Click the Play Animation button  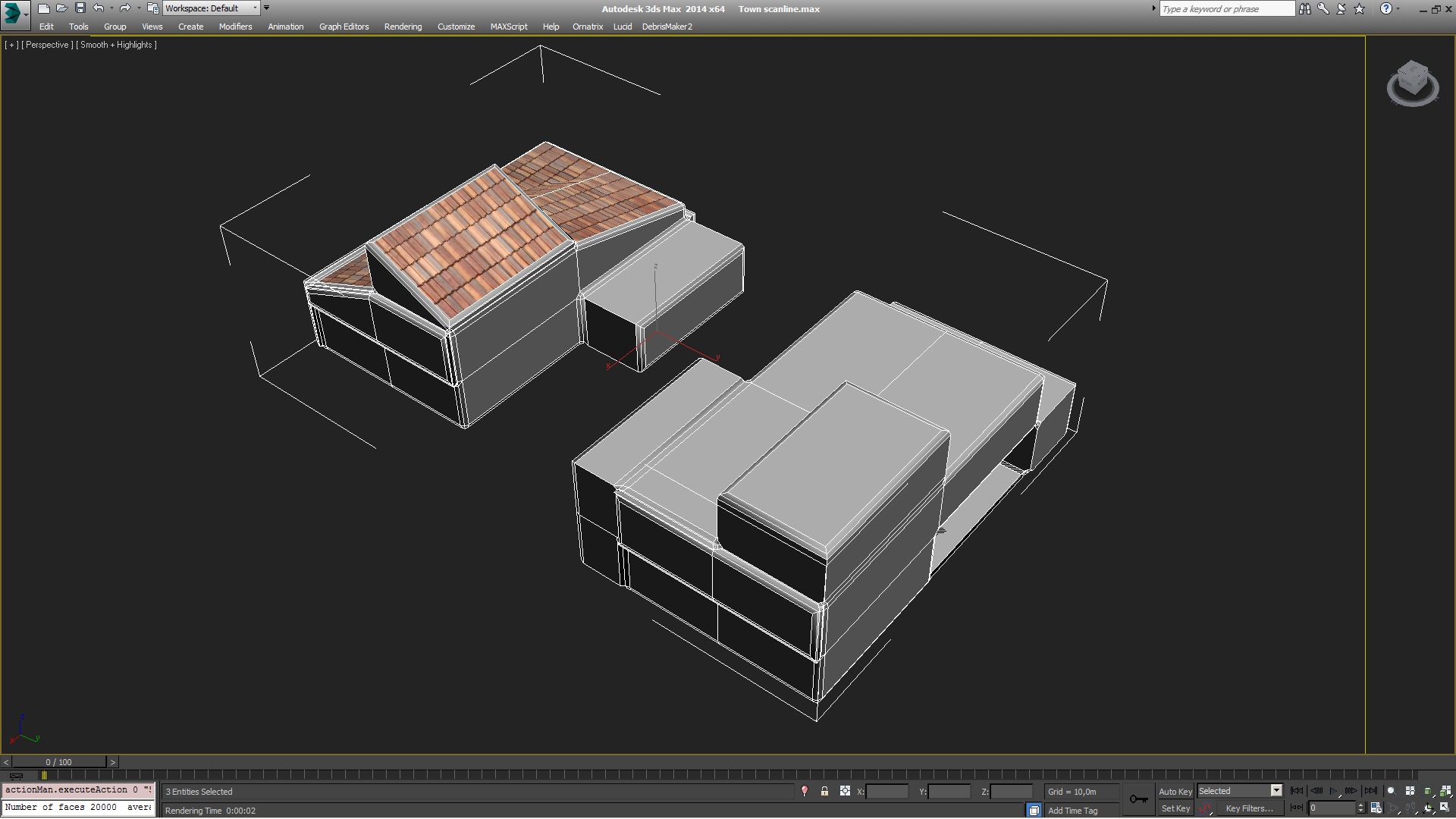(1334, 791)
